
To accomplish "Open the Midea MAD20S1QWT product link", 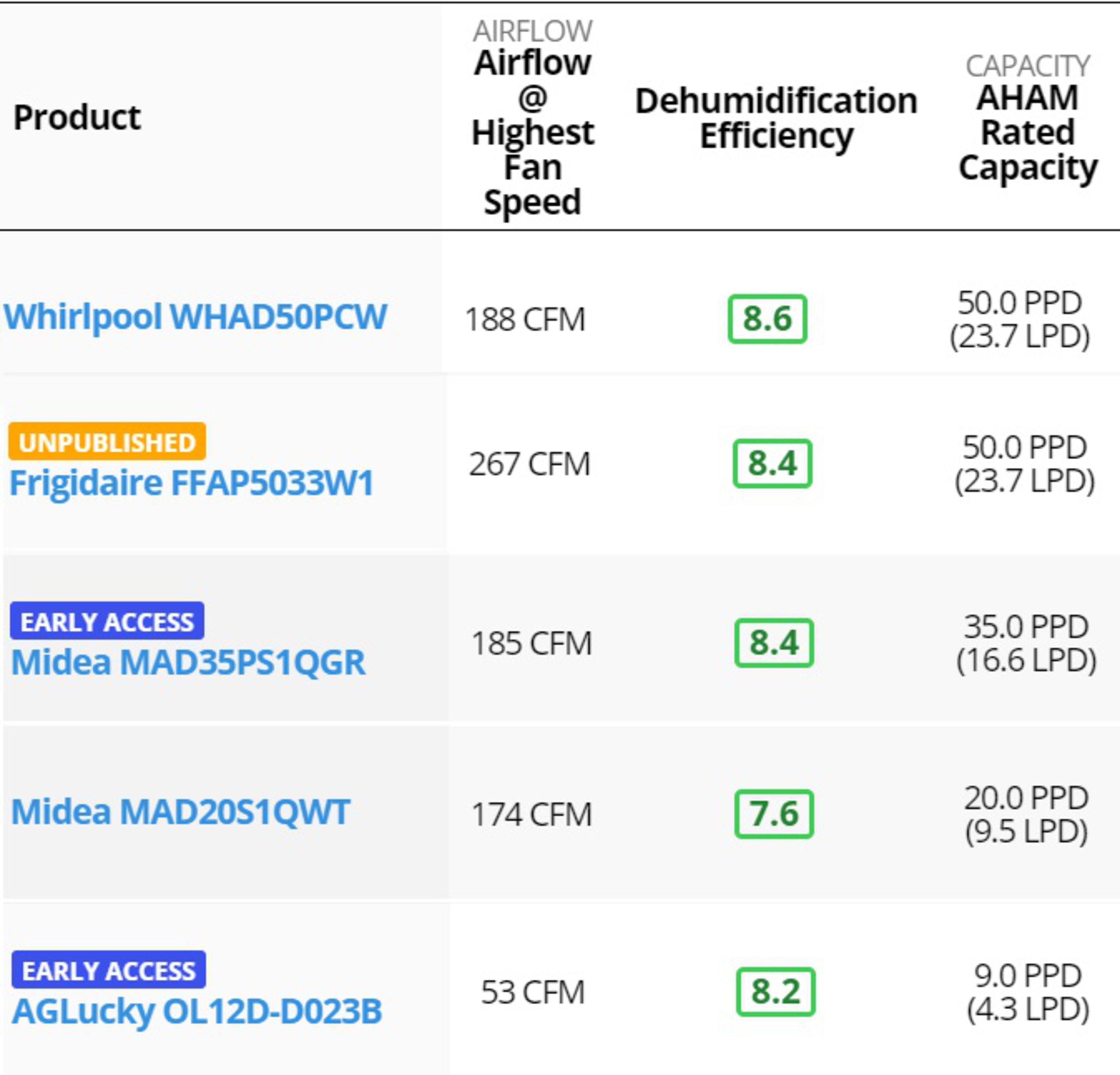I will tap(181, 812).
